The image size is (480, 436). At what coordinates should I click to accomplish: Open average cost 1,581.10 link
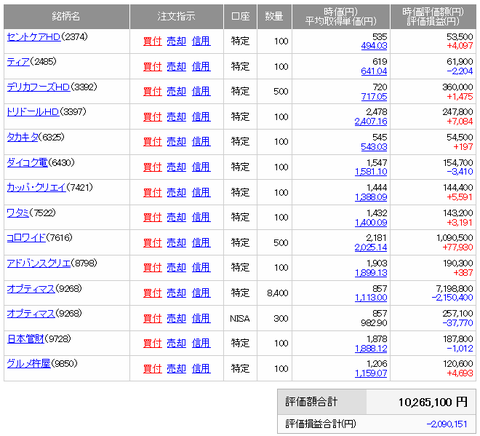[x=371, y=172]
